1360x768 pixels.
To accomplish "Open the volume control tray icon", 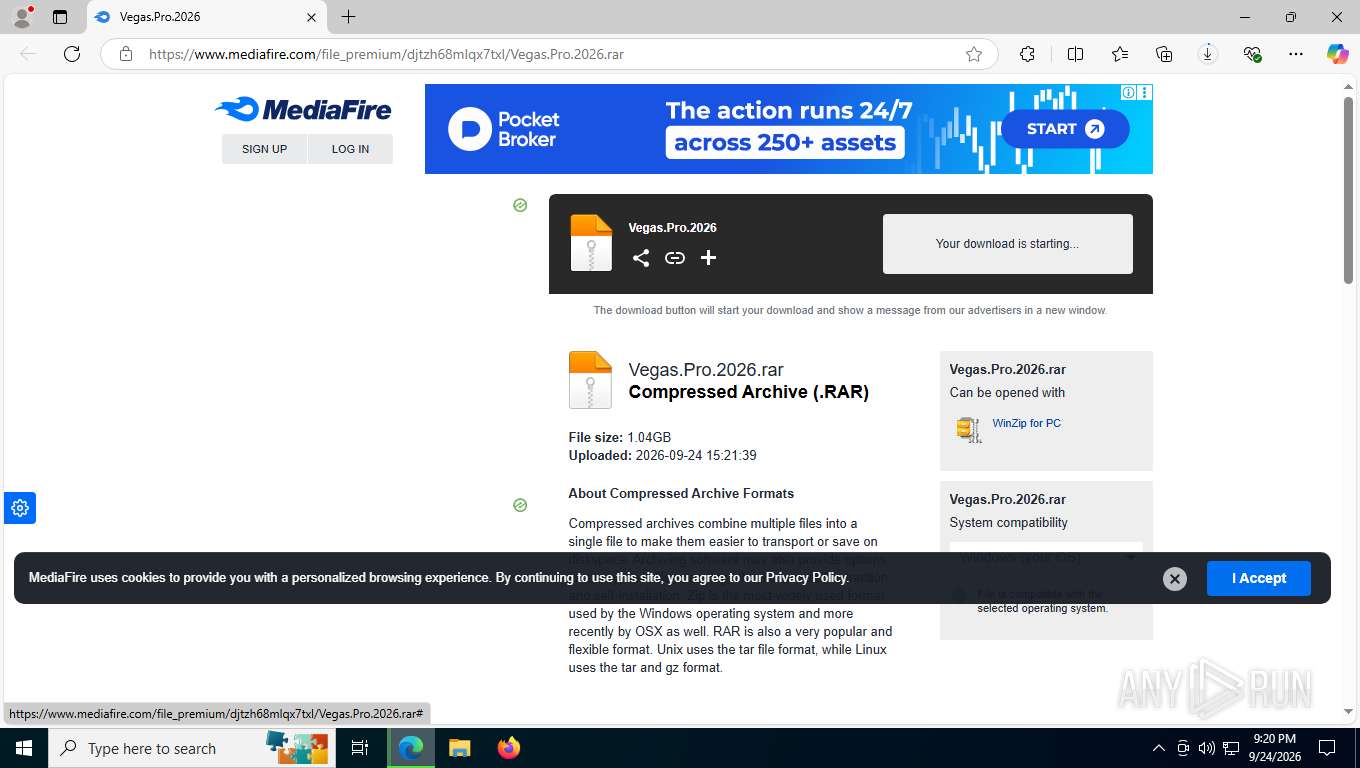I will 1207,748.
